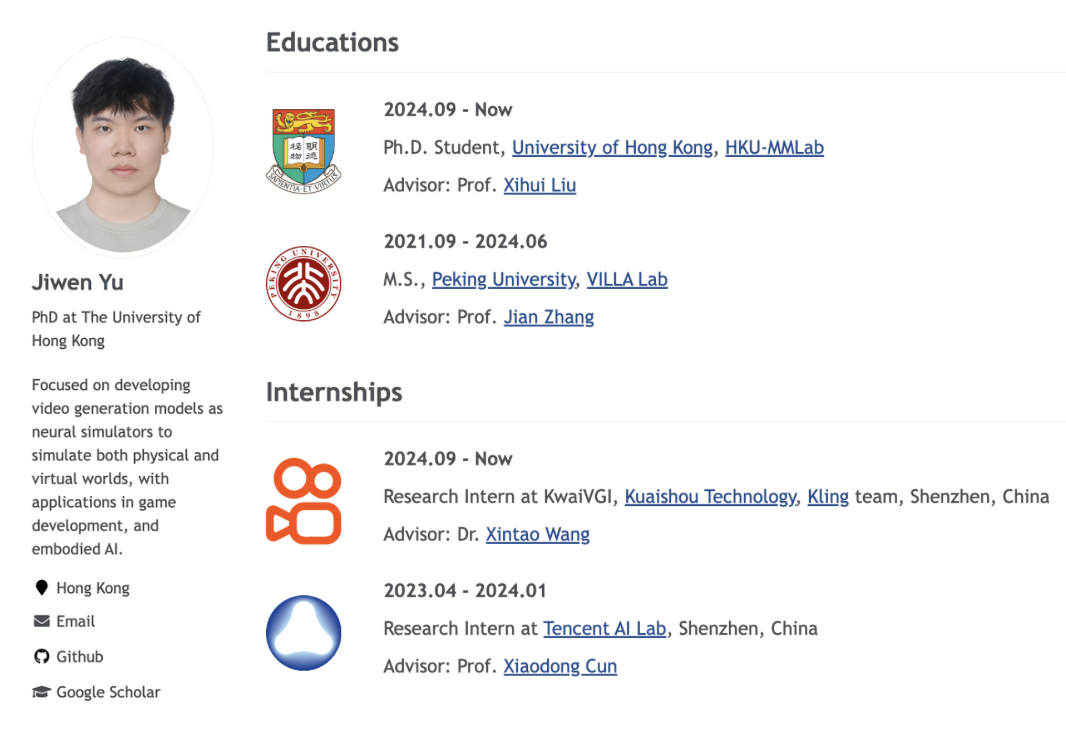Open the University of Hong Kong link
Image resolution: width=1066 pixels, height=740 pixels.
[612, 147]
